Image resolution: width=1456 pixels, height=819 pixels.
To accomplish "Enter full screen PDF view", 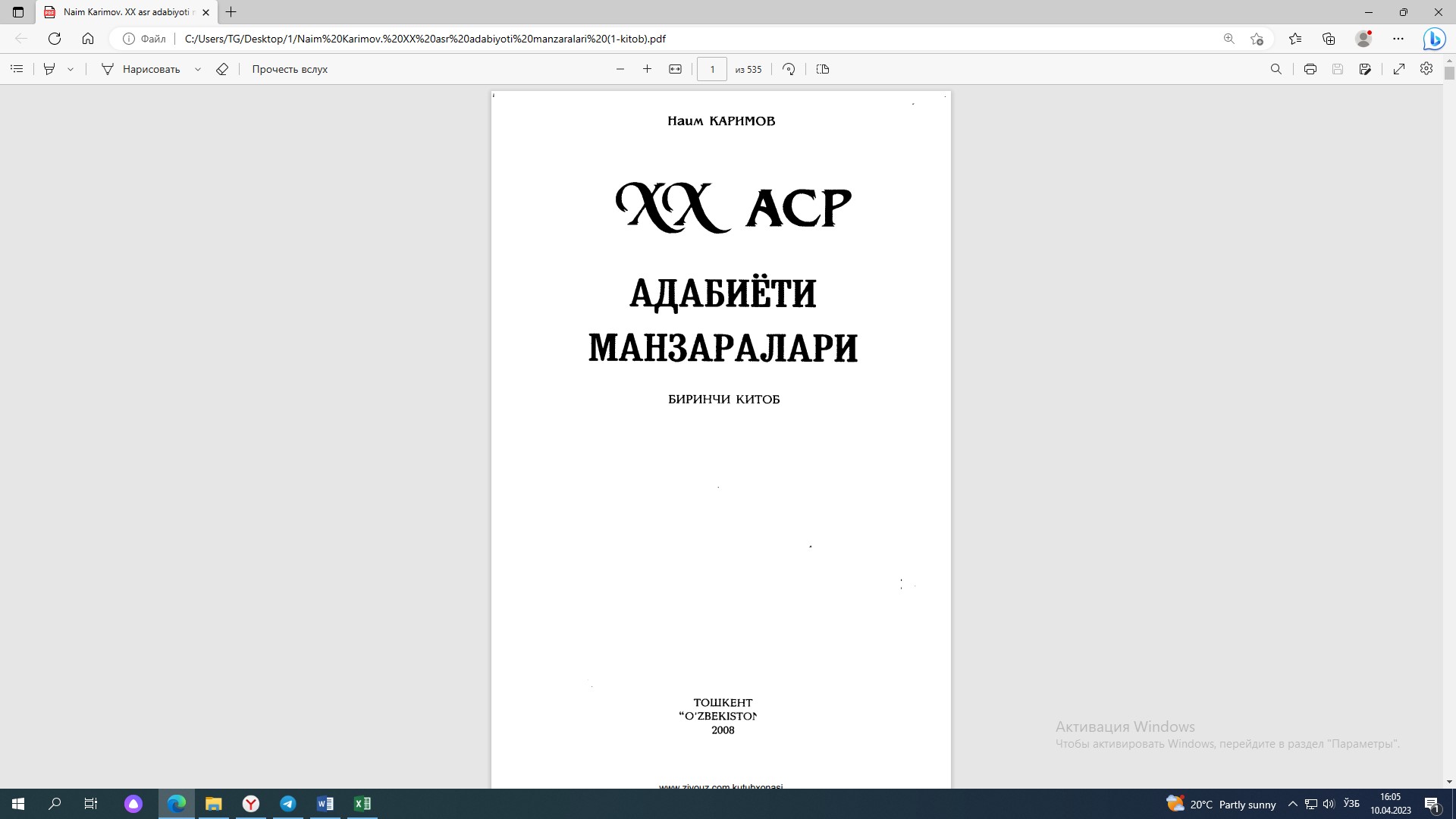I will 1399,69.
